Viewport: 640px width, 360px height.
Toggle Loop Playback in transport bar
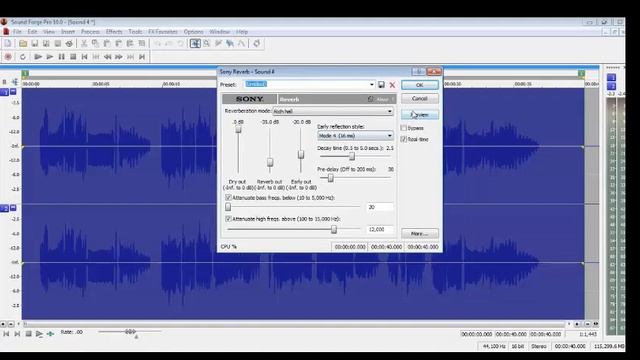pyautogui.click(x=23, y=57)
